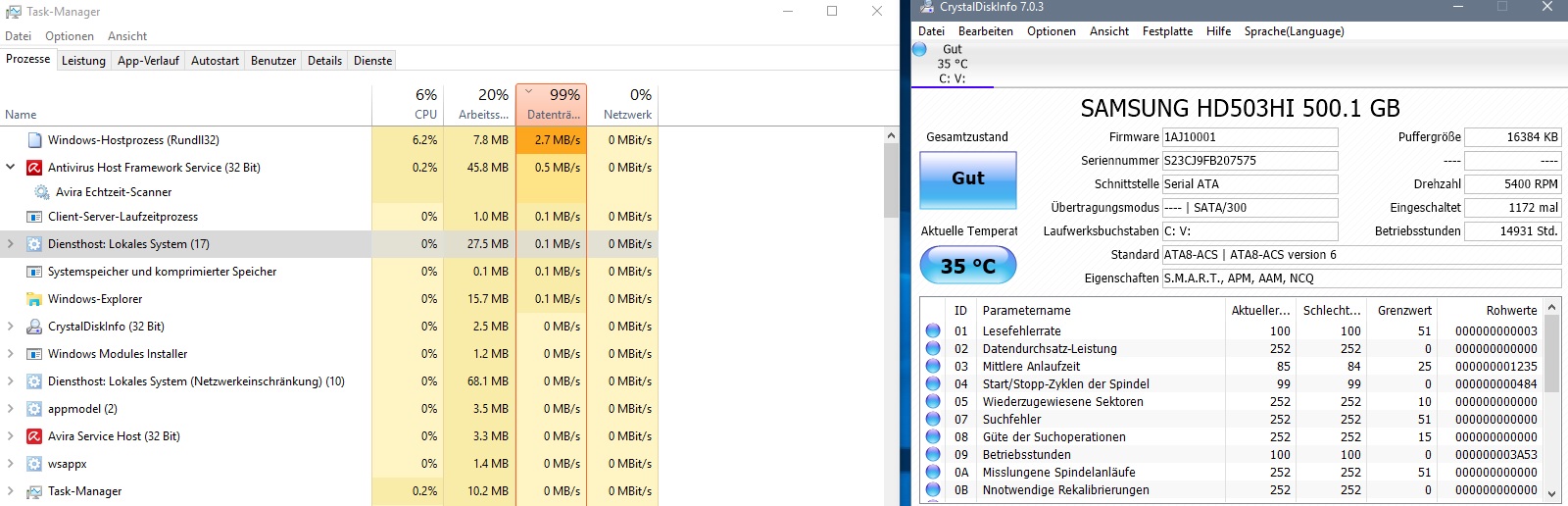This screenshot has height=506, width=1568.
Task: Click Task-Manager title bar app icon
Action: point(13,12)
